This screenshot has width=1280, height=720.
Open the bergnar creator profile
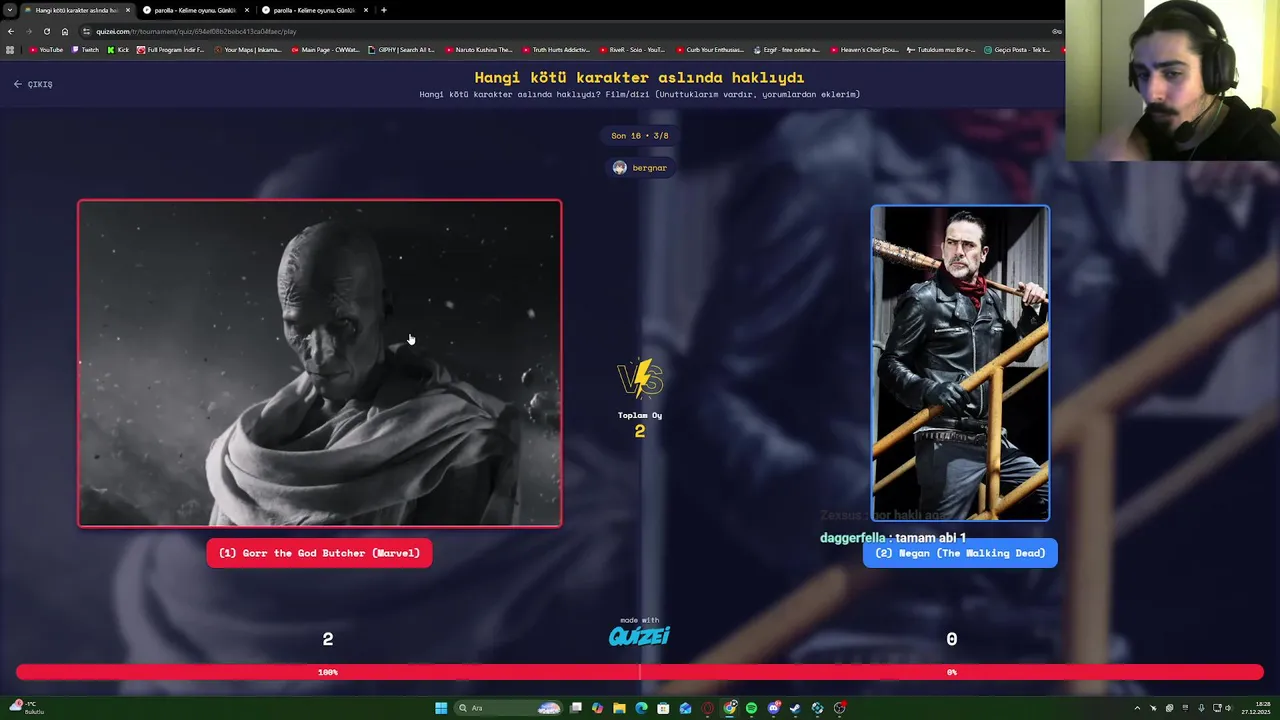point(640,167)
